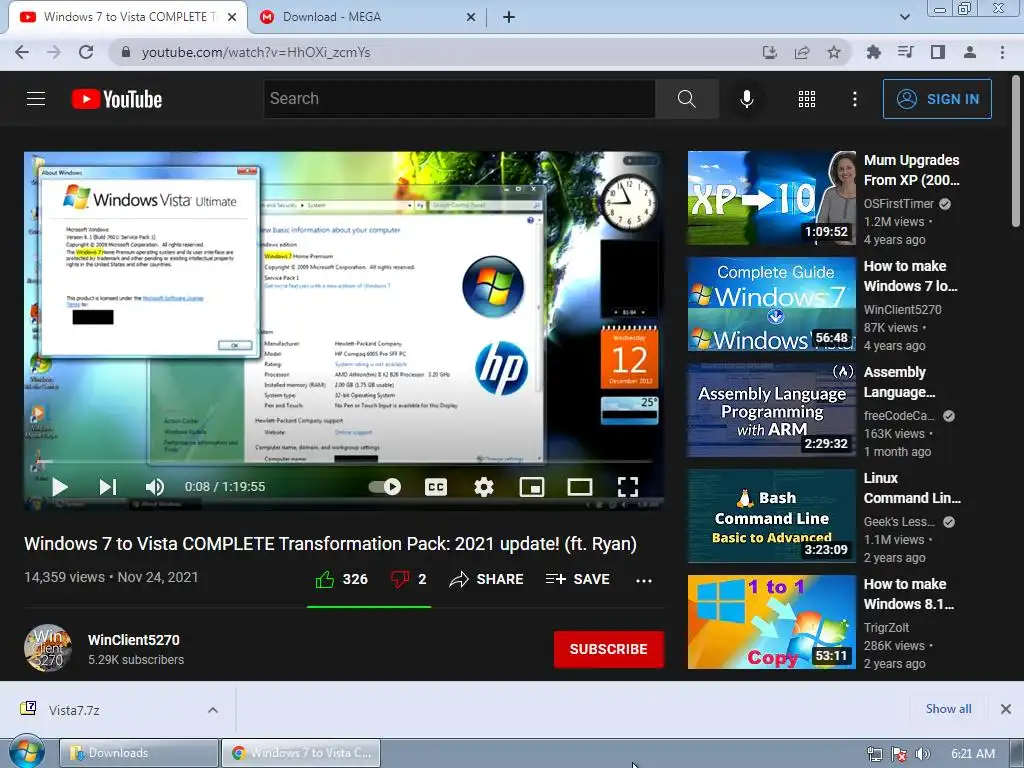Open the WinClient5270 channel name link

coord(134,640)
